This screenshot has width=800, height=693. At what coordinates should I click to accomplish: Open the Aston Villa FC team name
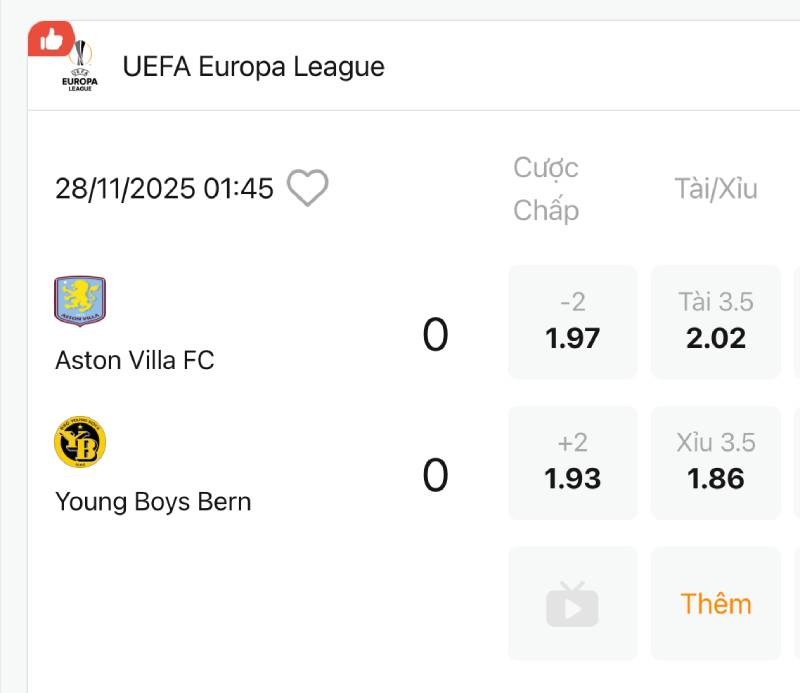tap(135, 360)
